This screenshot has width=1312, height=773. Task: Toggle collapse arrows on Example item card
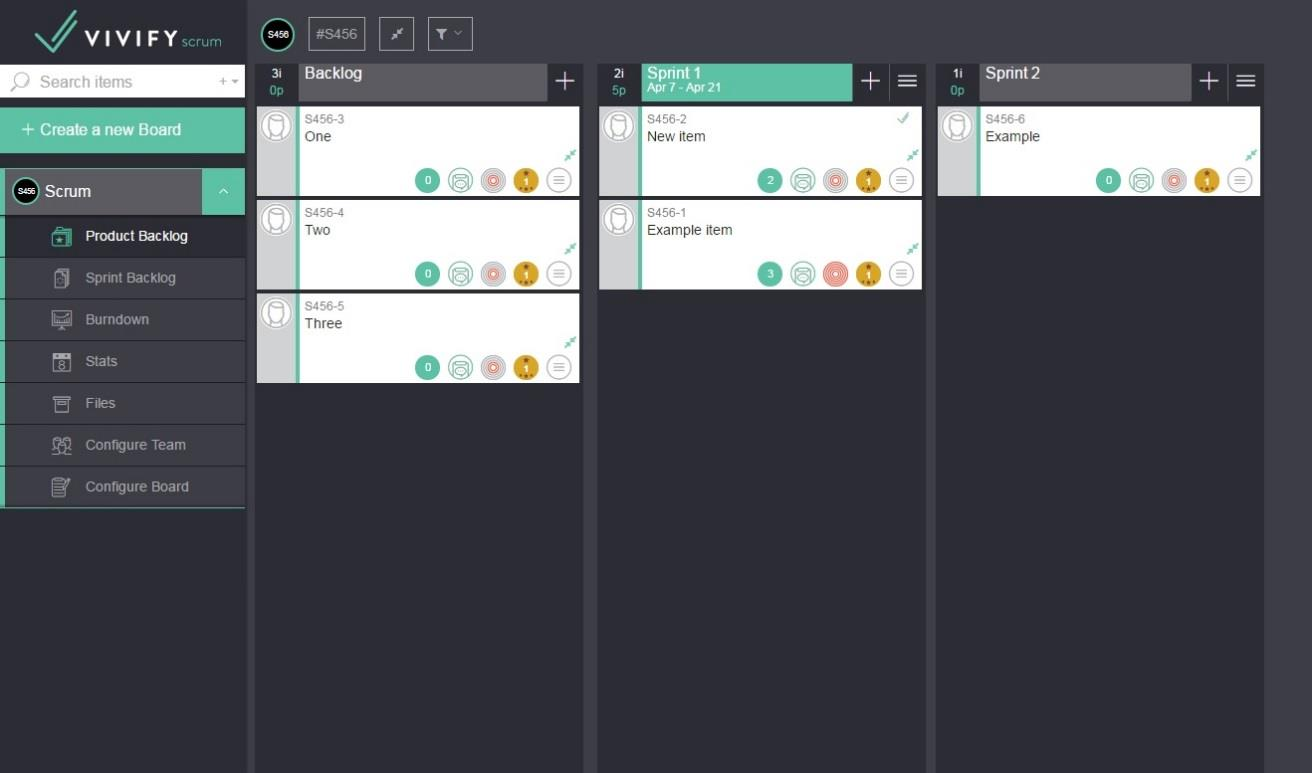click(x=912, y=248)
